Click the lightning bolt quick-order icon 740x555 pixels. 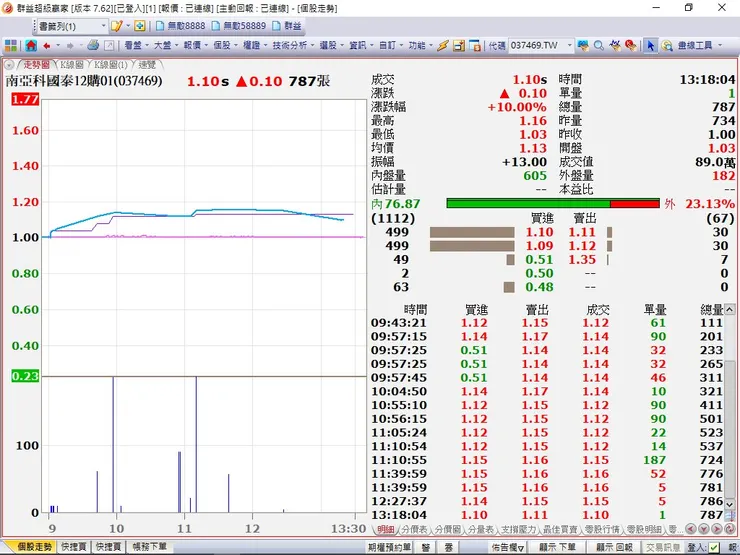click(443, 46)
